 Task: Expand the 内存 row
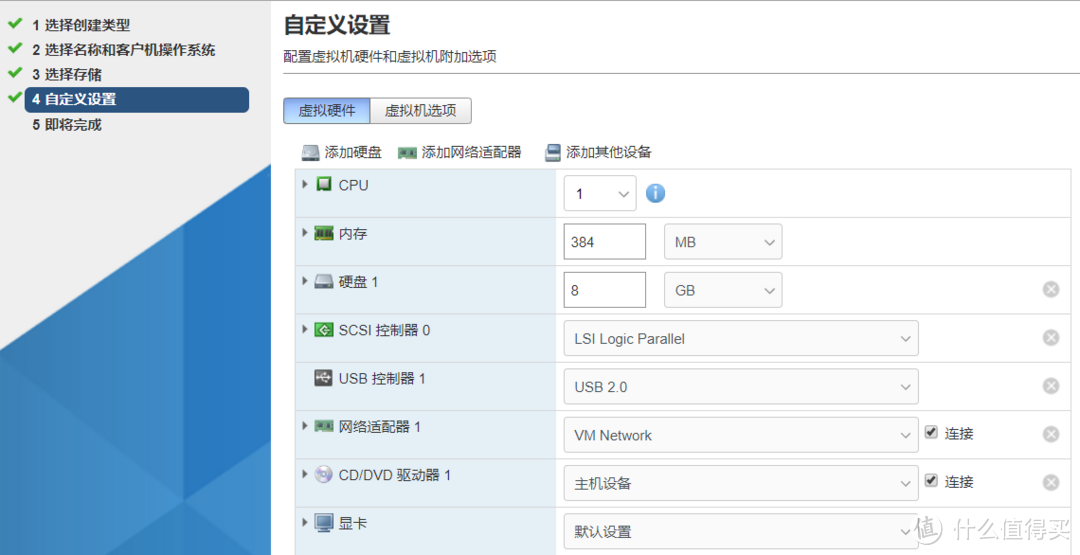(305, 233)
